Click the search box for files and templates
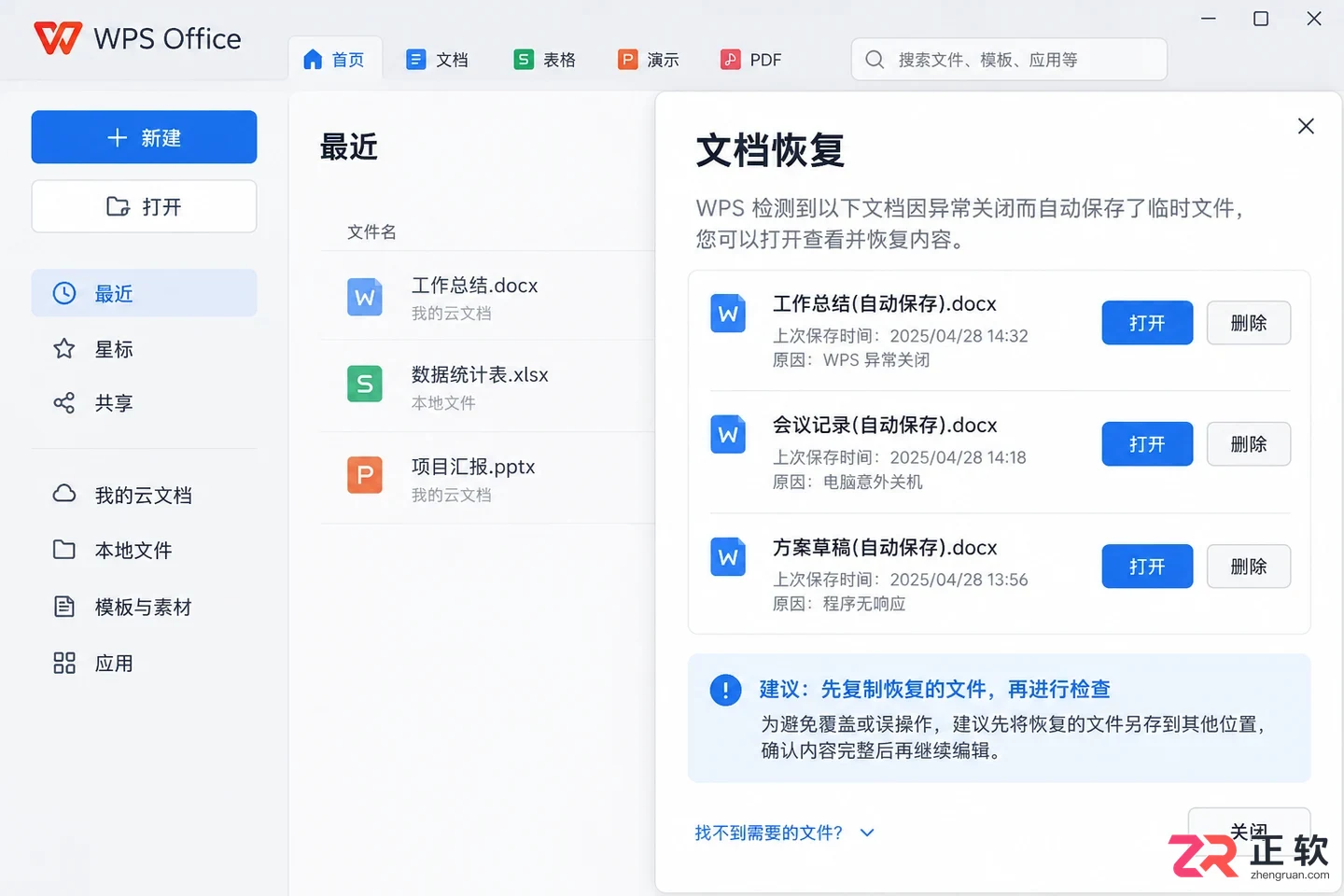This screenshot has height=896, width=1344. pyautogui.click(x=1009, y=60)
